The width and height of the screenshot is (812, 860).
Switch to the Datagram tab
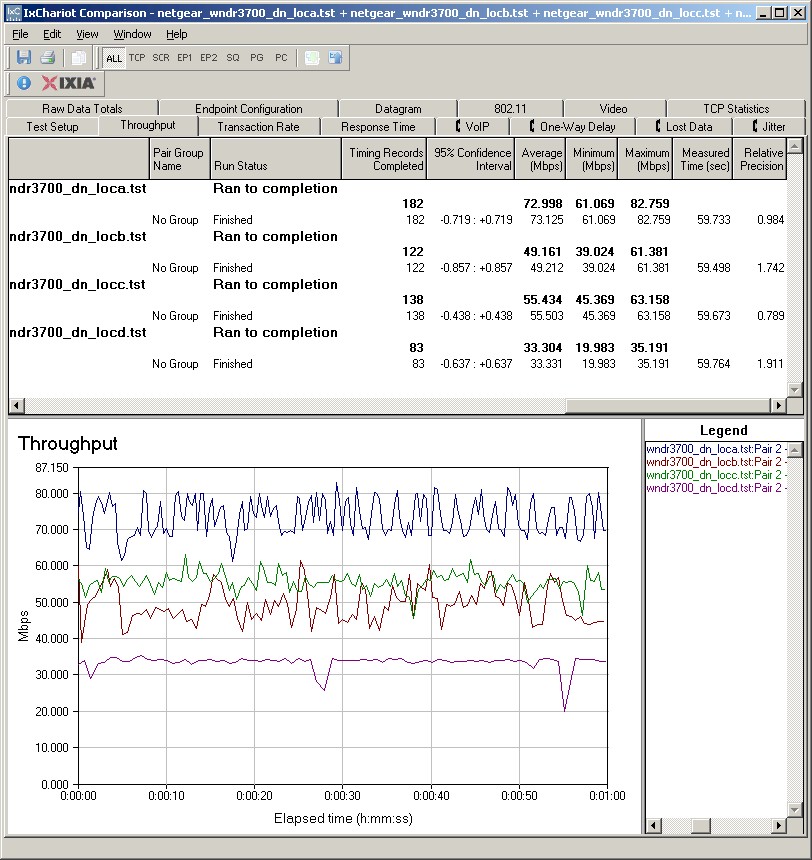tap(398, 109)
